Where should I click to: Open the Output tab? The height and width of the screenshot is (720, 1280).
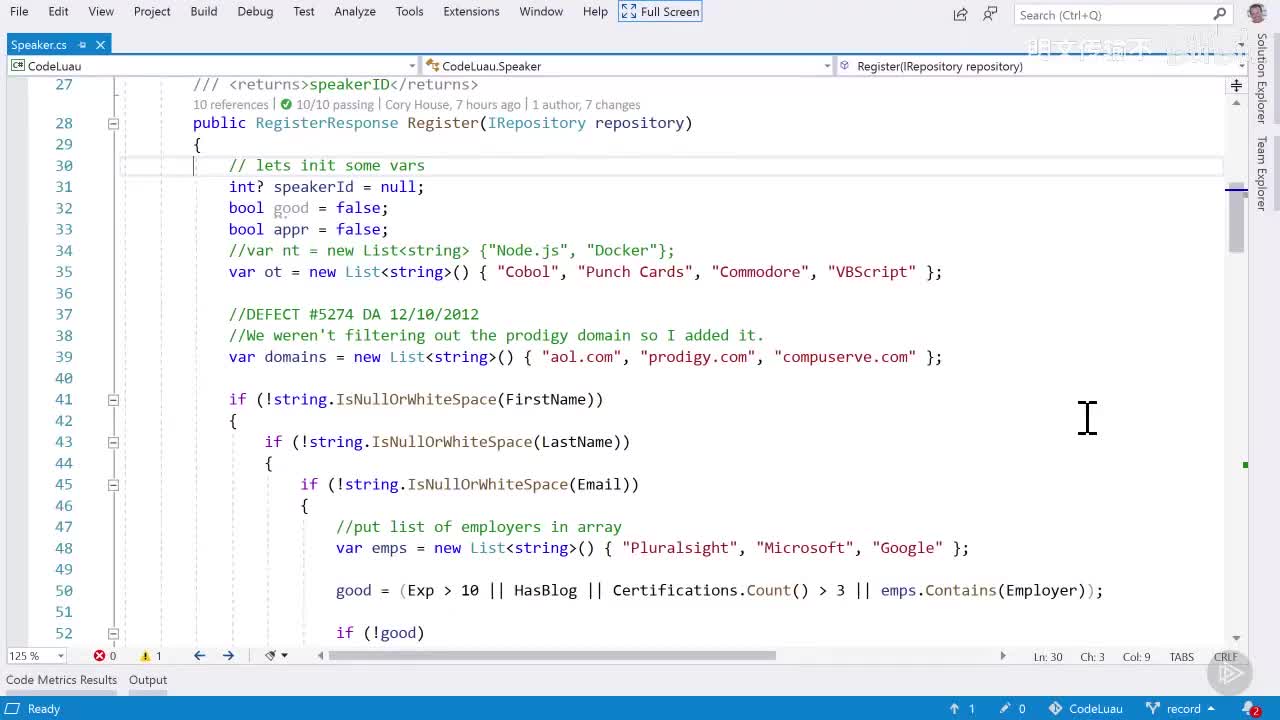[148, 680]
